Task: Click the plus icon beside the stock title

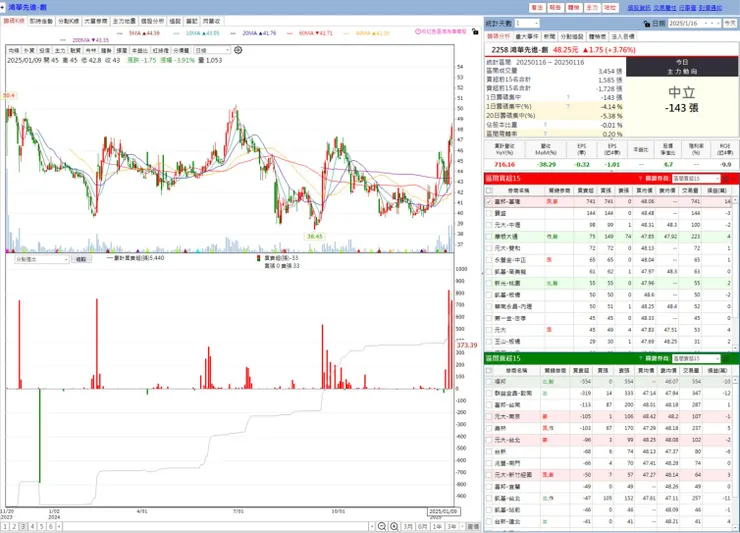Action: tap(3, 8)
